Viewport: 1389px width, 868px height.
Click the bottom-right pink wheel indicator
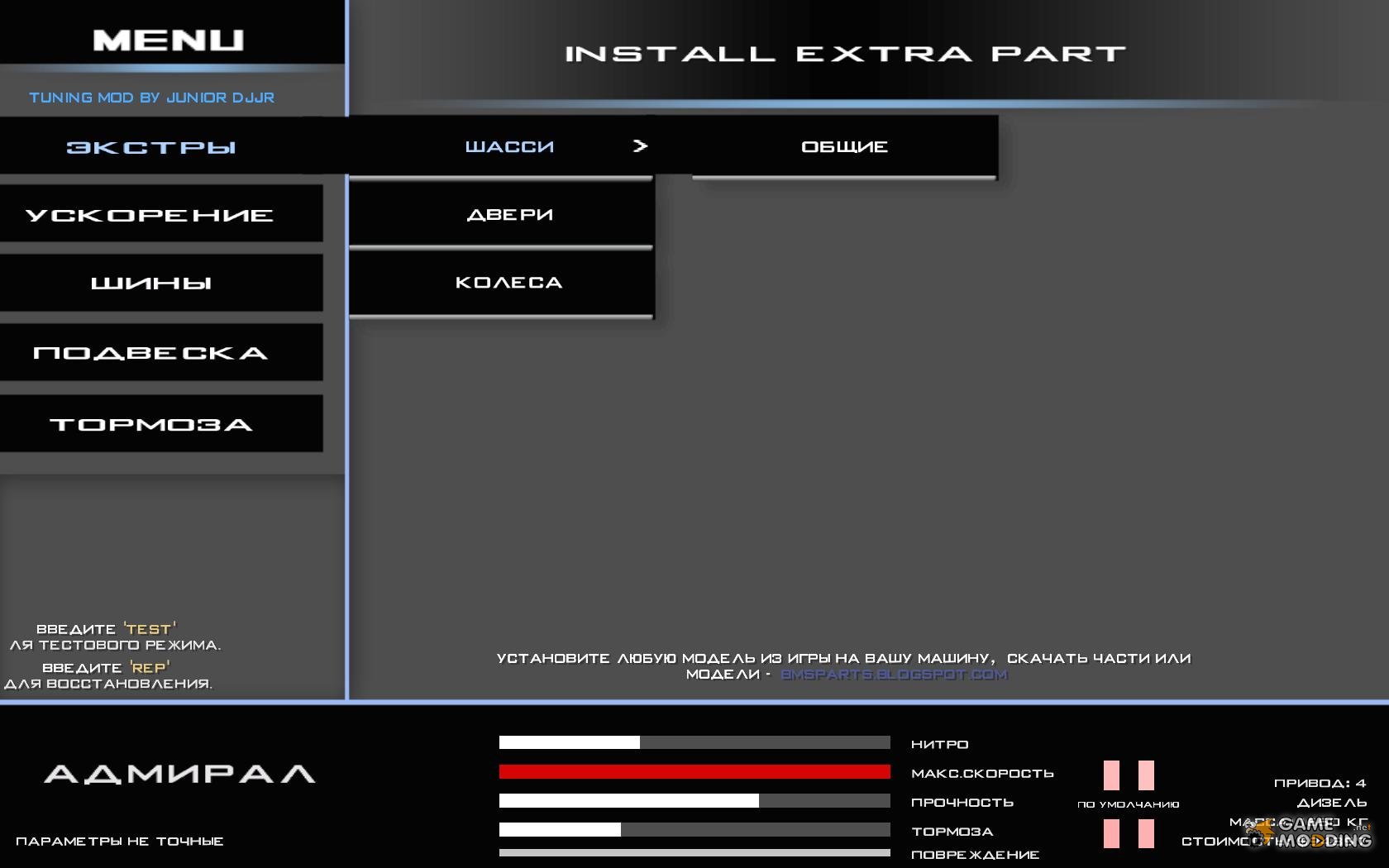pyautogui.click(x=1146, y=833)
